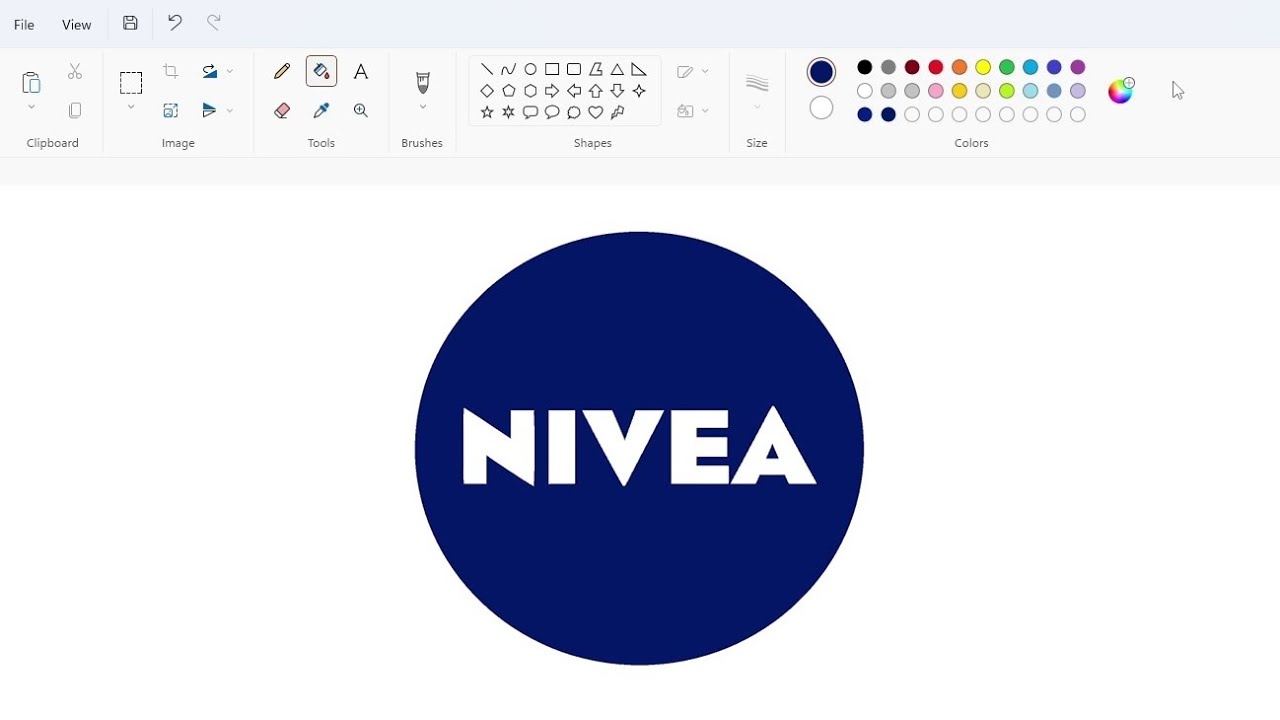1280x720 pixels.
Task: Select Color 1 dark navy swatch
Action: 821,72
